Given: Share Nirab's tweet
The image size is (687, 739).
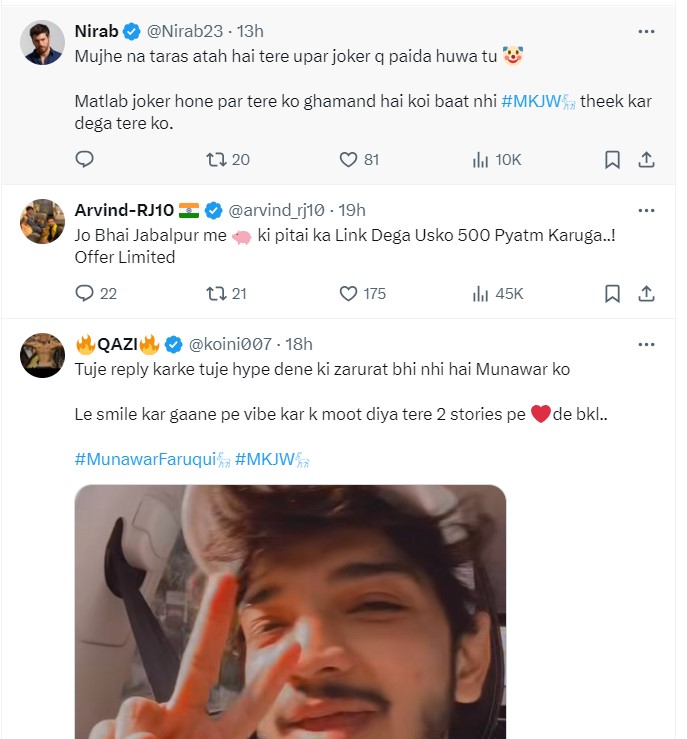Looking at the screenshot, I should (646, 159).
